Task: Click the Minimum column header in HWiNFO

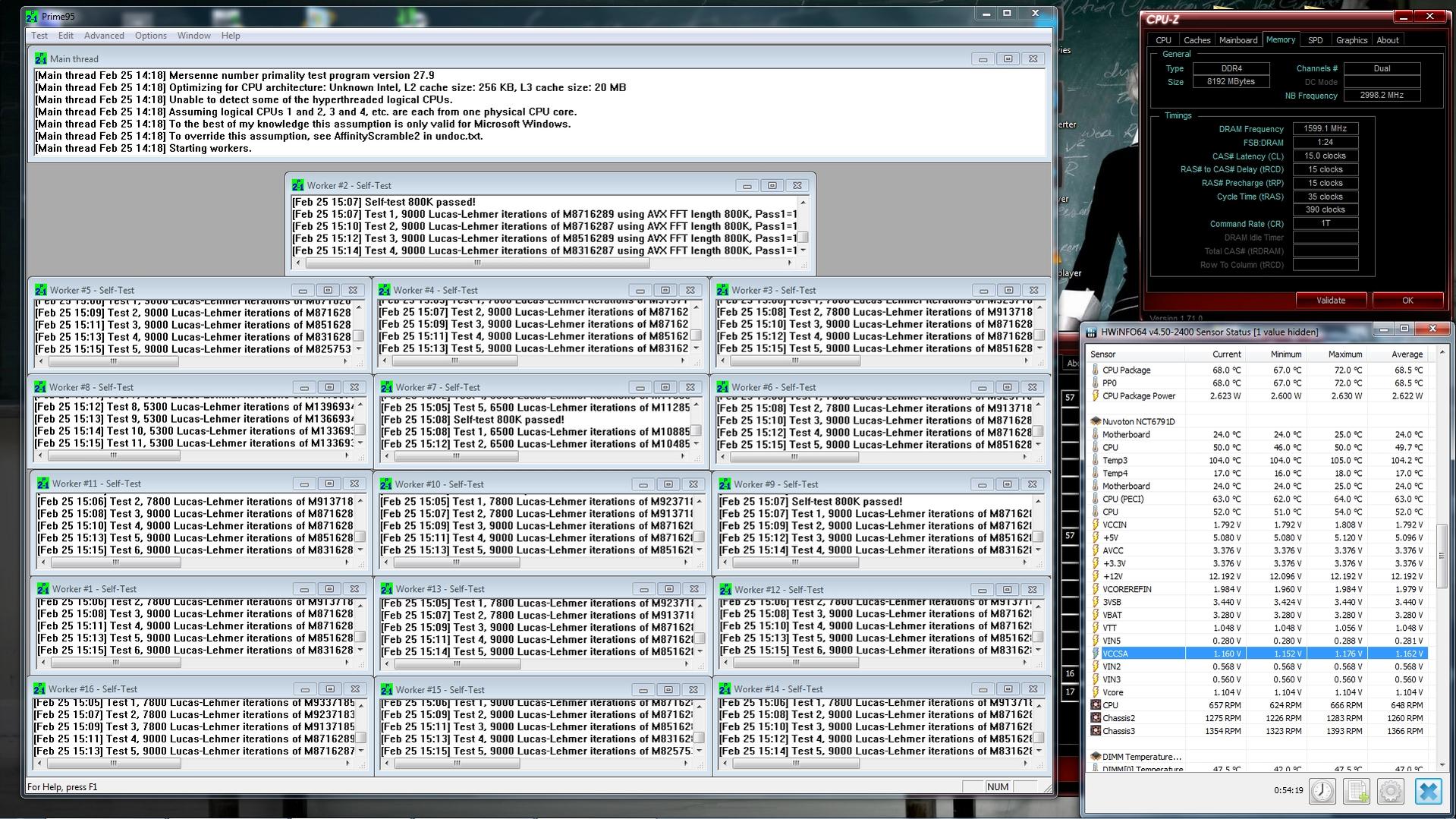Action: (1275, 354)
